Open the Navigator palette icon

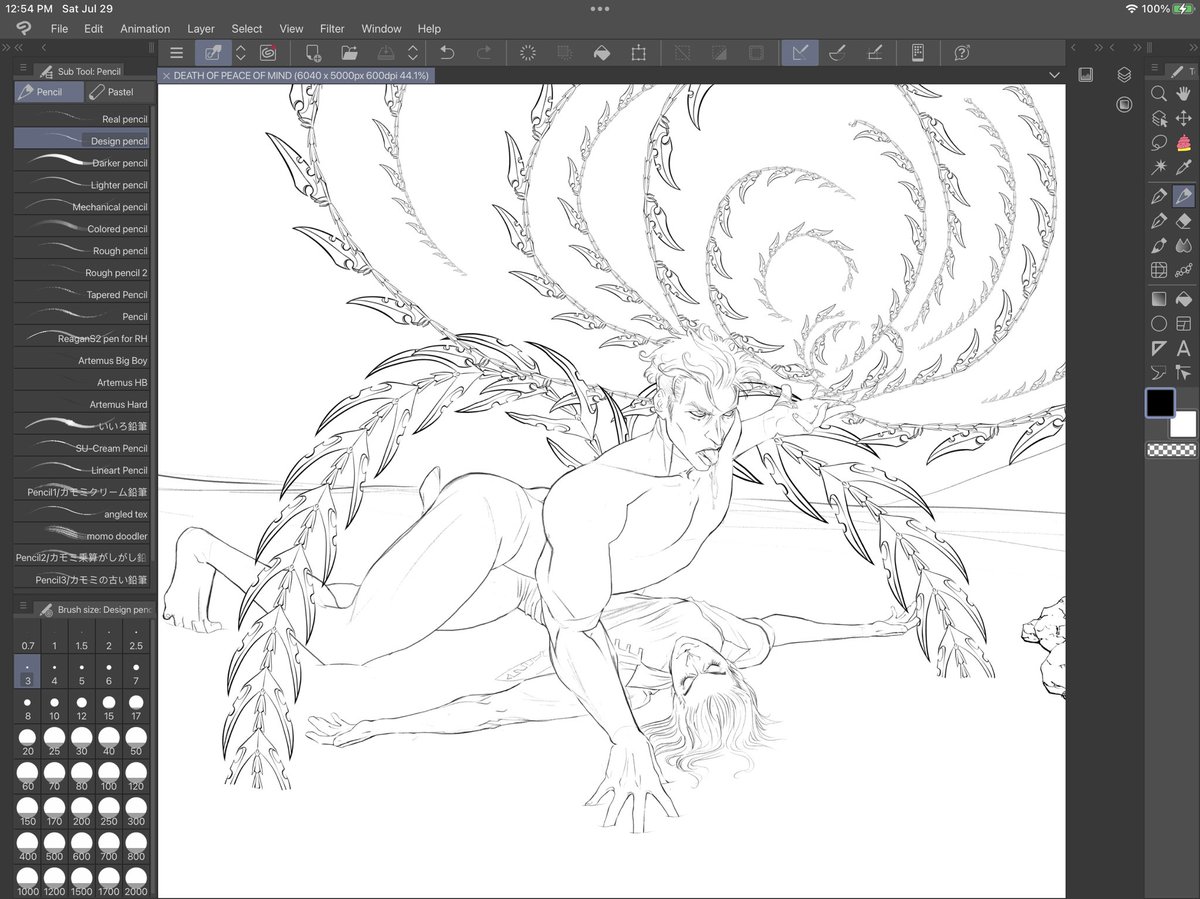(1086, 75)
